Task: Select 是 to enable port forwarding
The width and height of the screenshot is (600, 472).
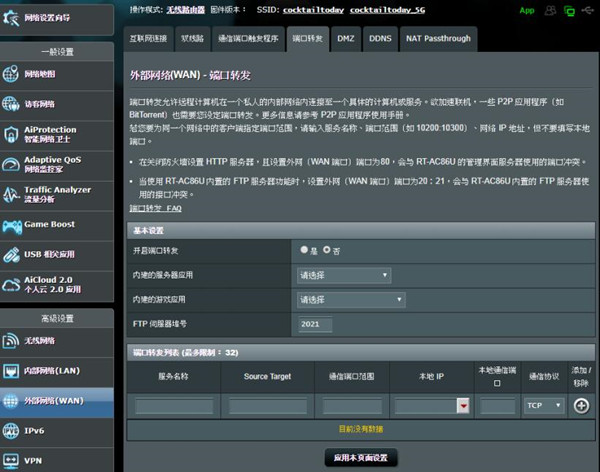Action: [304, 250]
